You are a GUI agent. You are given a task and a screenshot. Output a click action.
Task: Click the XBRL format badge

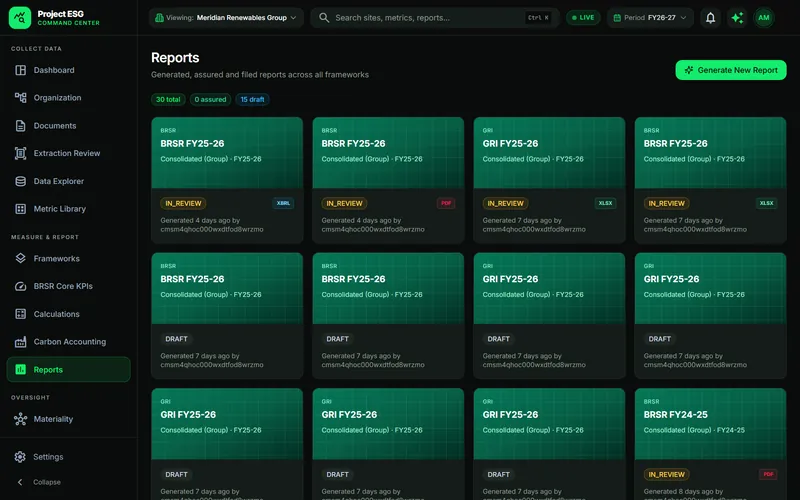tap(283, 203)
